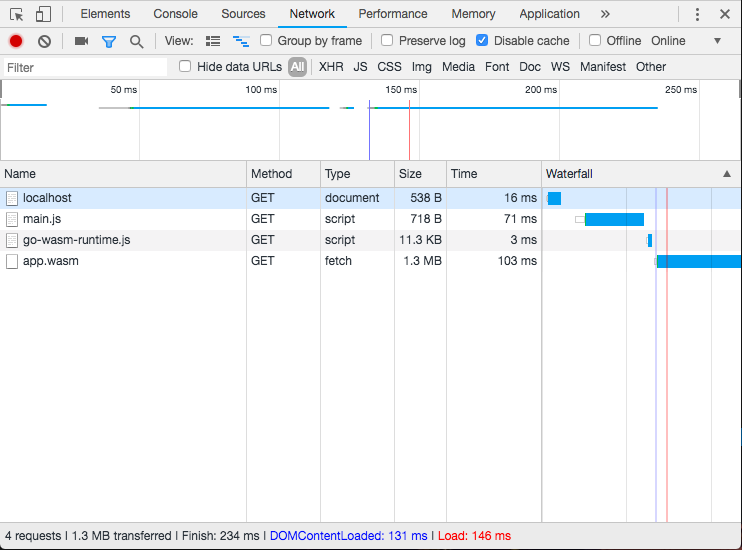Open the Performance tab
The width and height of the screenshot is (742, 550).
click(392, 14)
